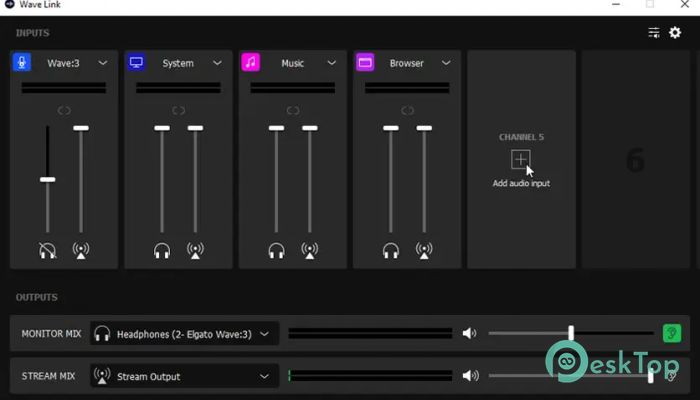Minimize the Wave Link window
The height and width of the screenshot is (400, 700).
[x=616, y=4]
